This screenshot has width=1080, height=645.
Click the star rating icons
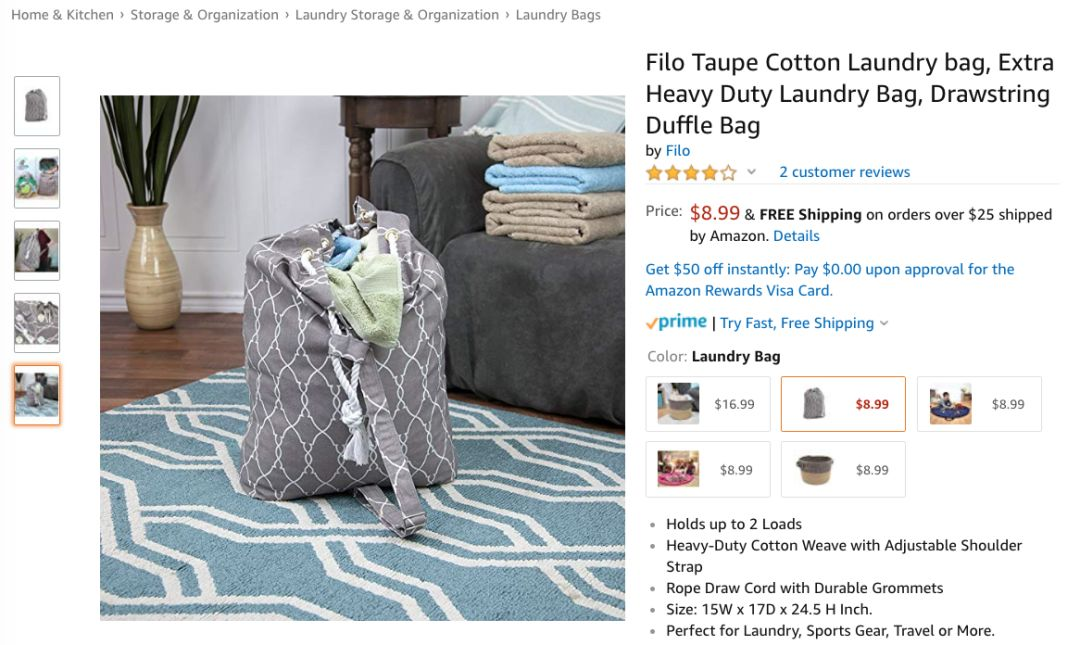[692, 173]
